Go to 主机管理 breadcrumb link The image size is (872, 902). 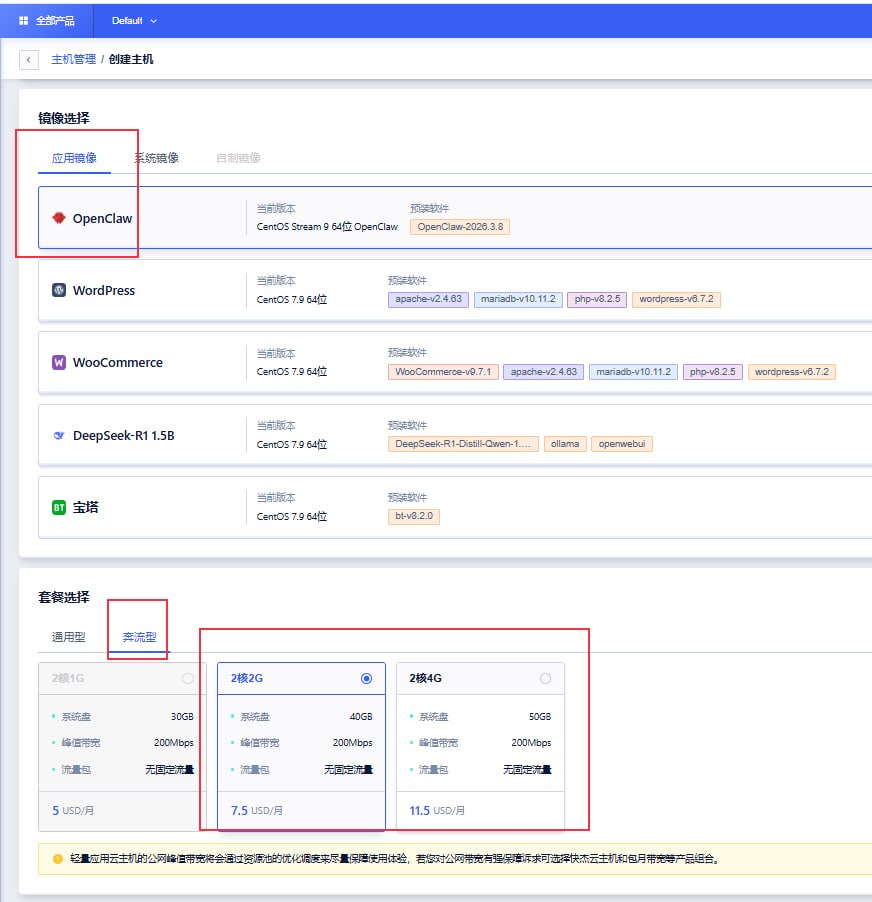tap(74, 59)
